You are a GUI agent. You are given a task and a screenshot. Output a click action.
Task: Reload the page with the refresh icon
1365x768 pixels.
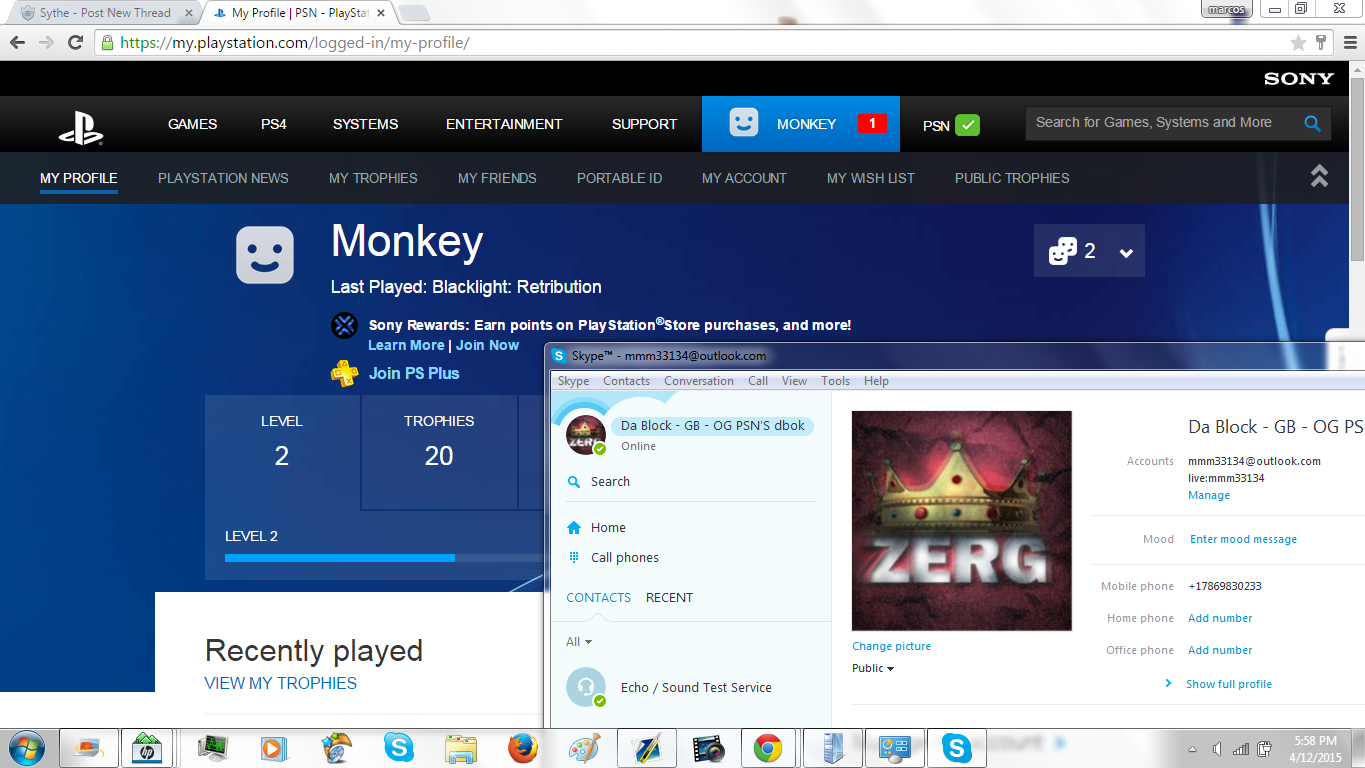[75, 42]
